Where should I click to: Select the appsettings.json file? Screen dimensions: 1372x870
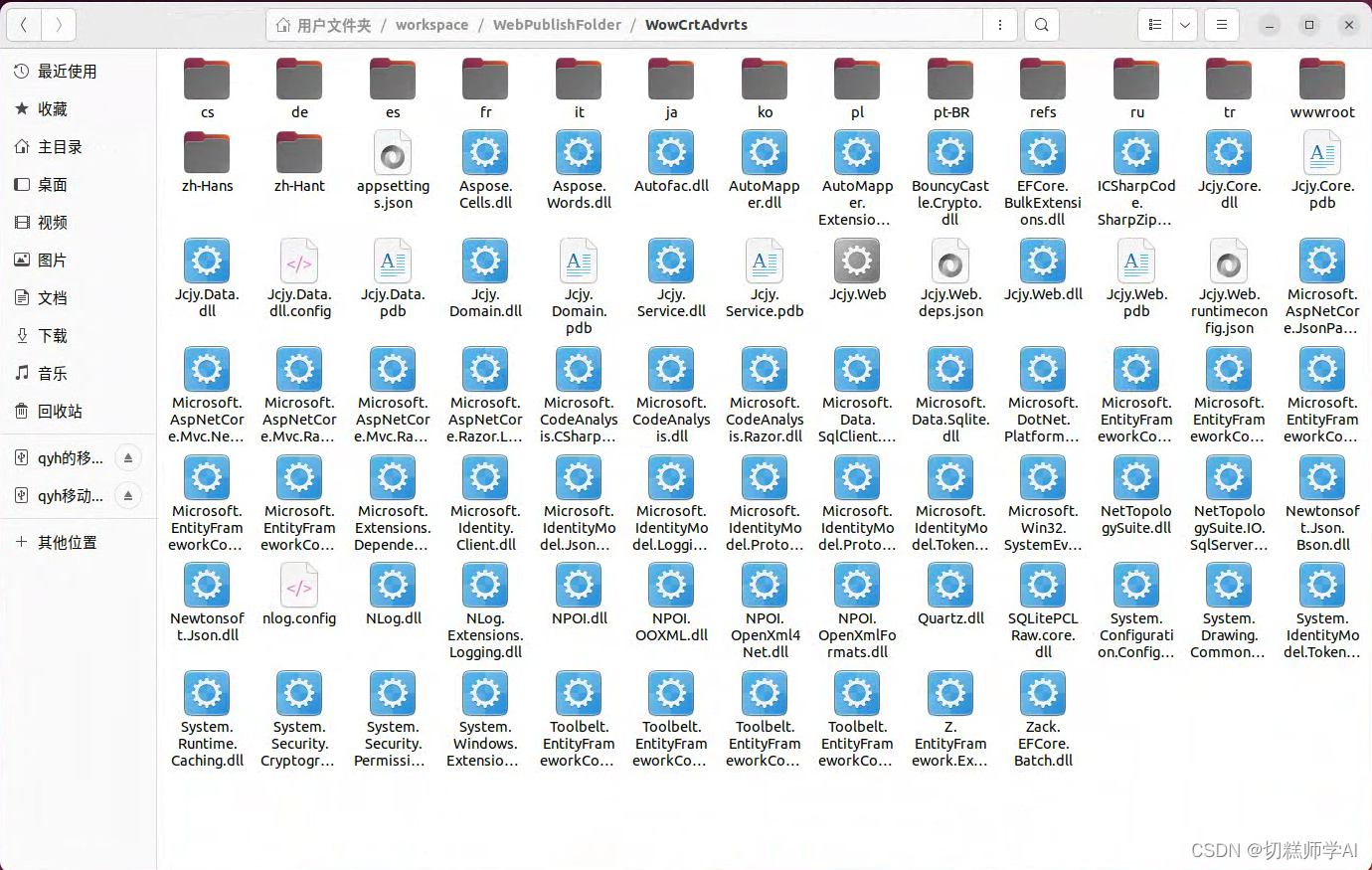393,171
